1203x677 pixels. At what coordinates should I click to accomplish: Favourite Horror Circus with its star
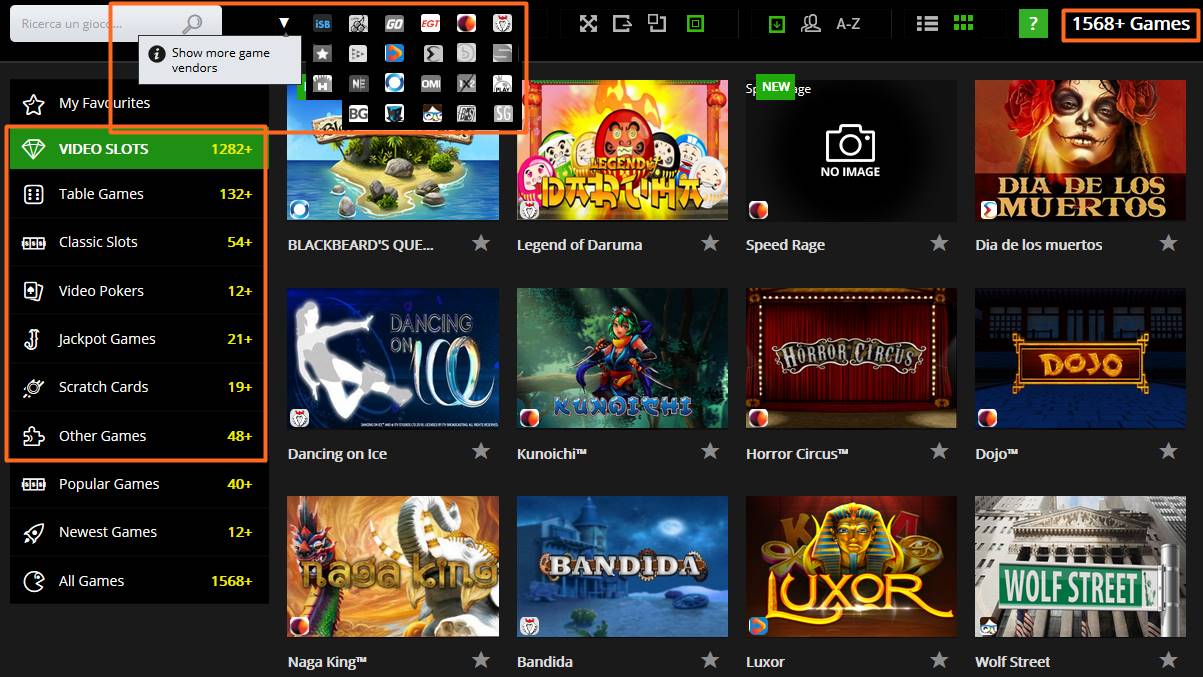[x=939, y=452]
